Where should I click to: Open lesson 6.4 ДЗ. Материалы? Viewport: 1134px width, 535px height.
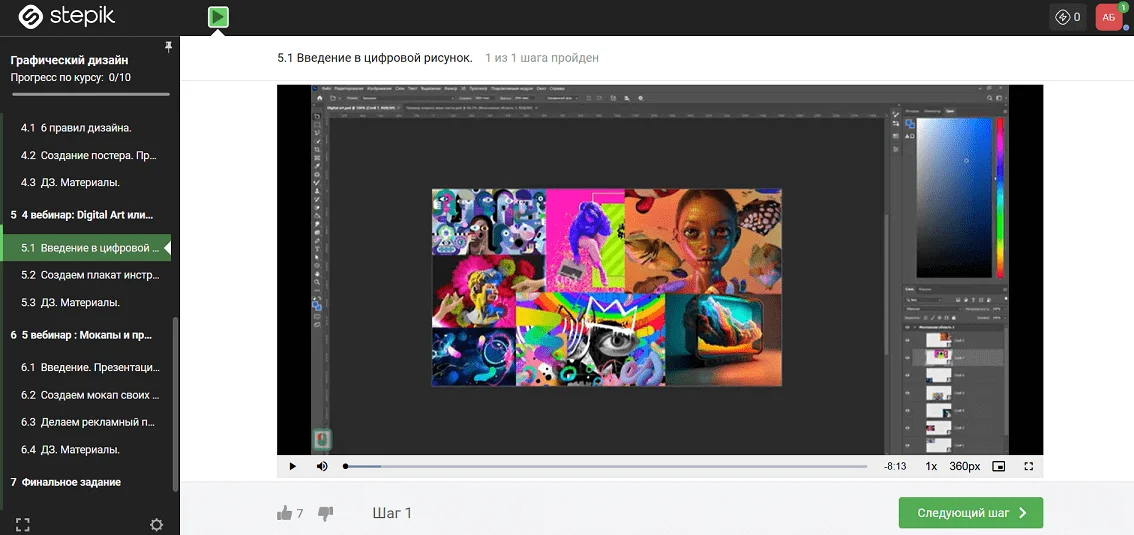[x=71, y=450]
